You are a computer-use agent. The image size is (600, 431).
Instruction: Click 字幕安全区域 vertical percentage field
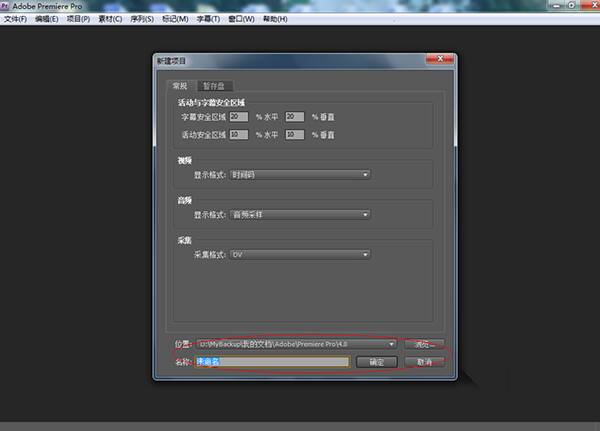pos(295,117)
